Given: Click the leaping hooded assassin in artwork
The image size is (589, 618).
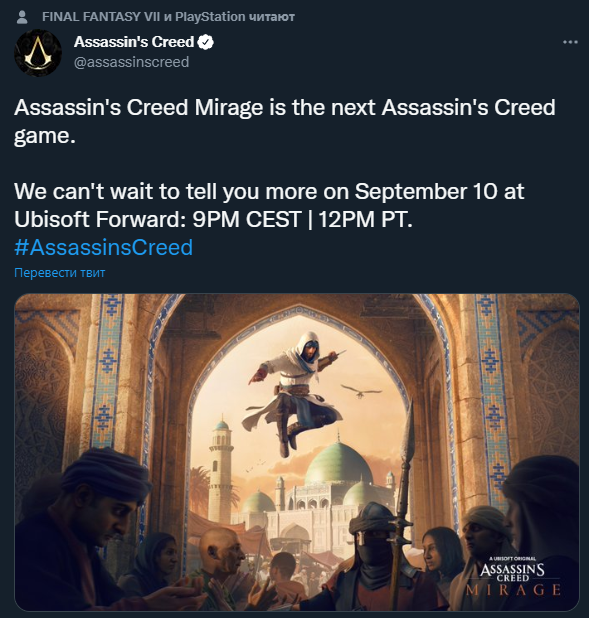Looking at the screenshot, I should (296, 394).
